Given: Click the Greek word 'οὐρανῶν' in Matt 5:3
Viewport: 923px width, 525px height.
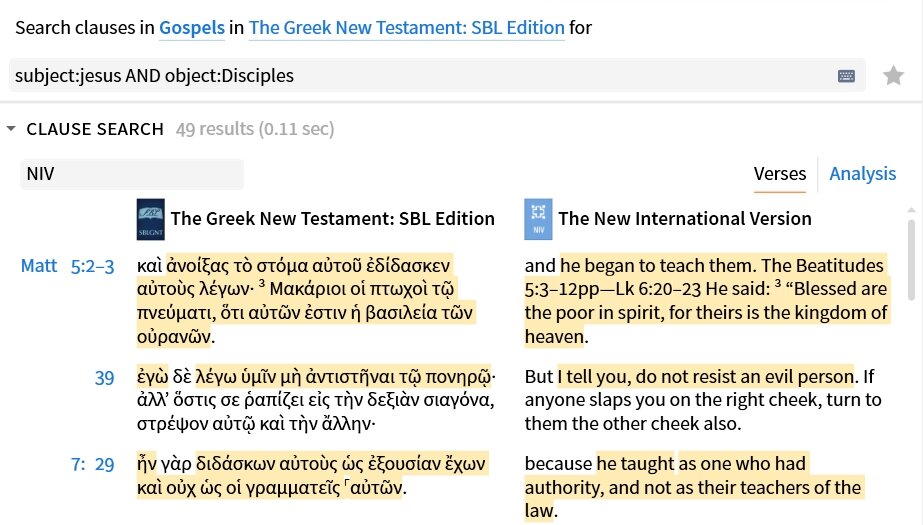Looking at the screenshot, I should coord(174,337).
